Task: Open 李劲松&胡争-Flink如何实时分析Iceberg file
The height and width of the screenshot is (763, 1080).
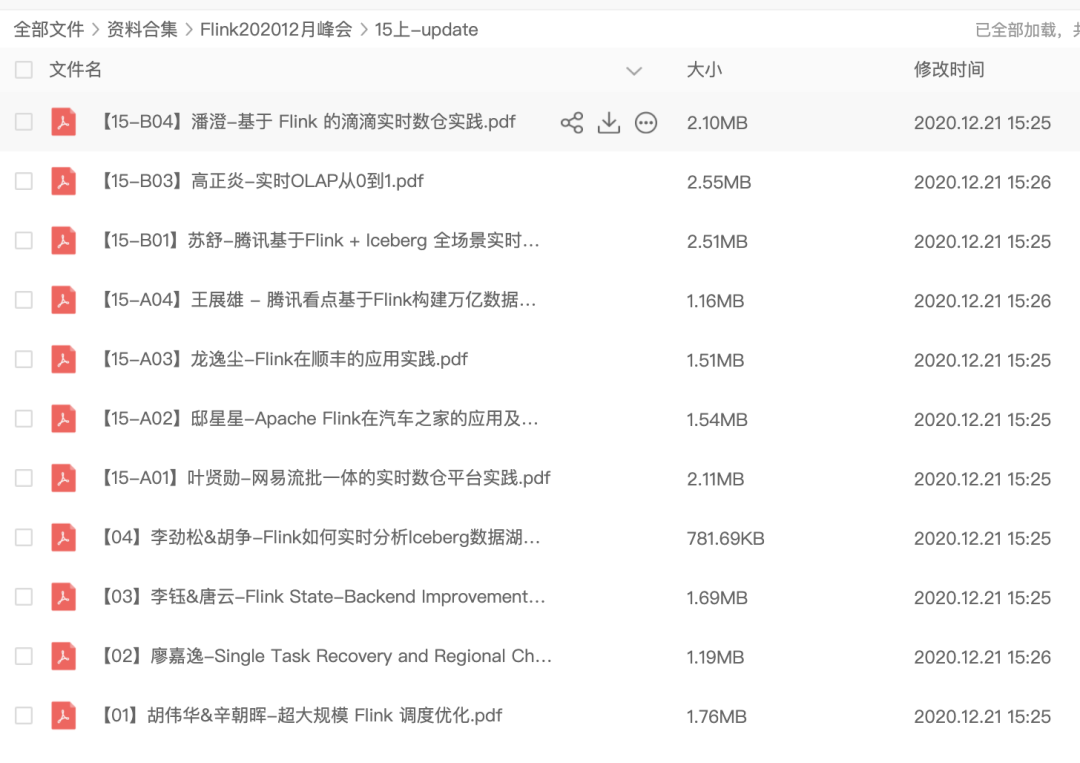Action: [x=320, y=537]
